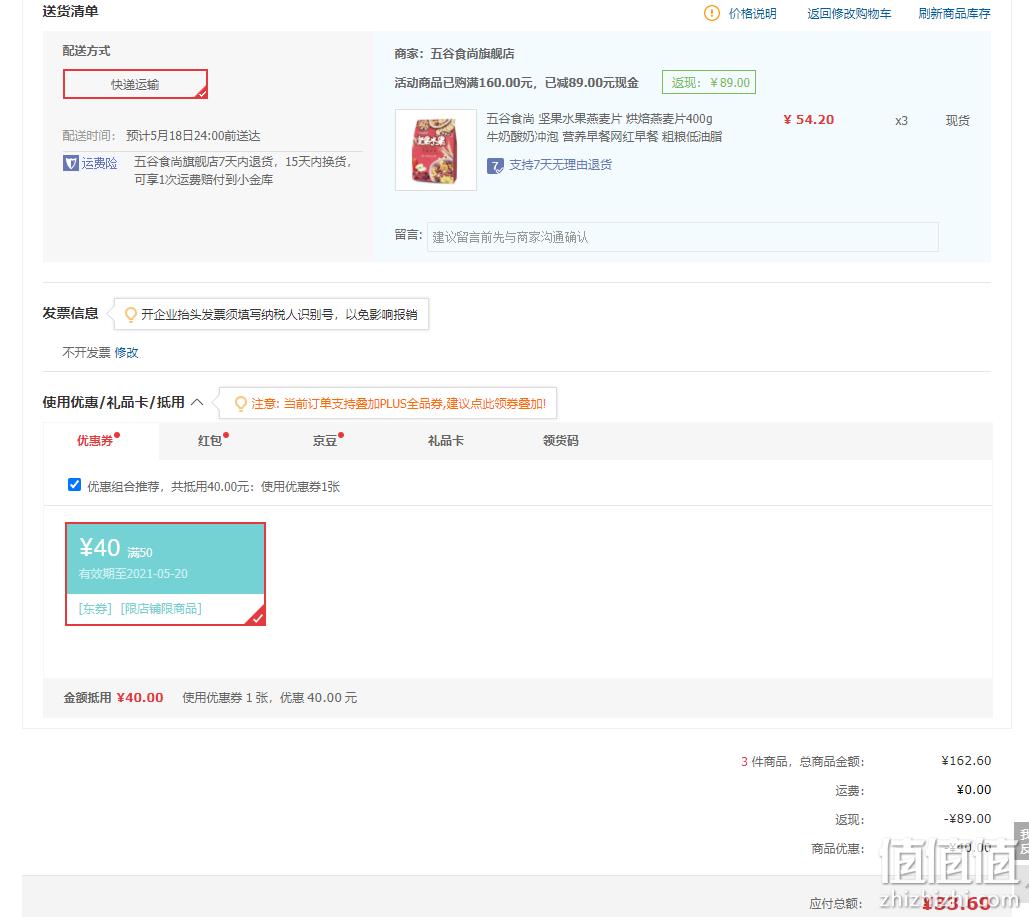Modify invoice via 修改 link
The height and width of the screenshot is (917, 1029).
click(x=126, y=352)
